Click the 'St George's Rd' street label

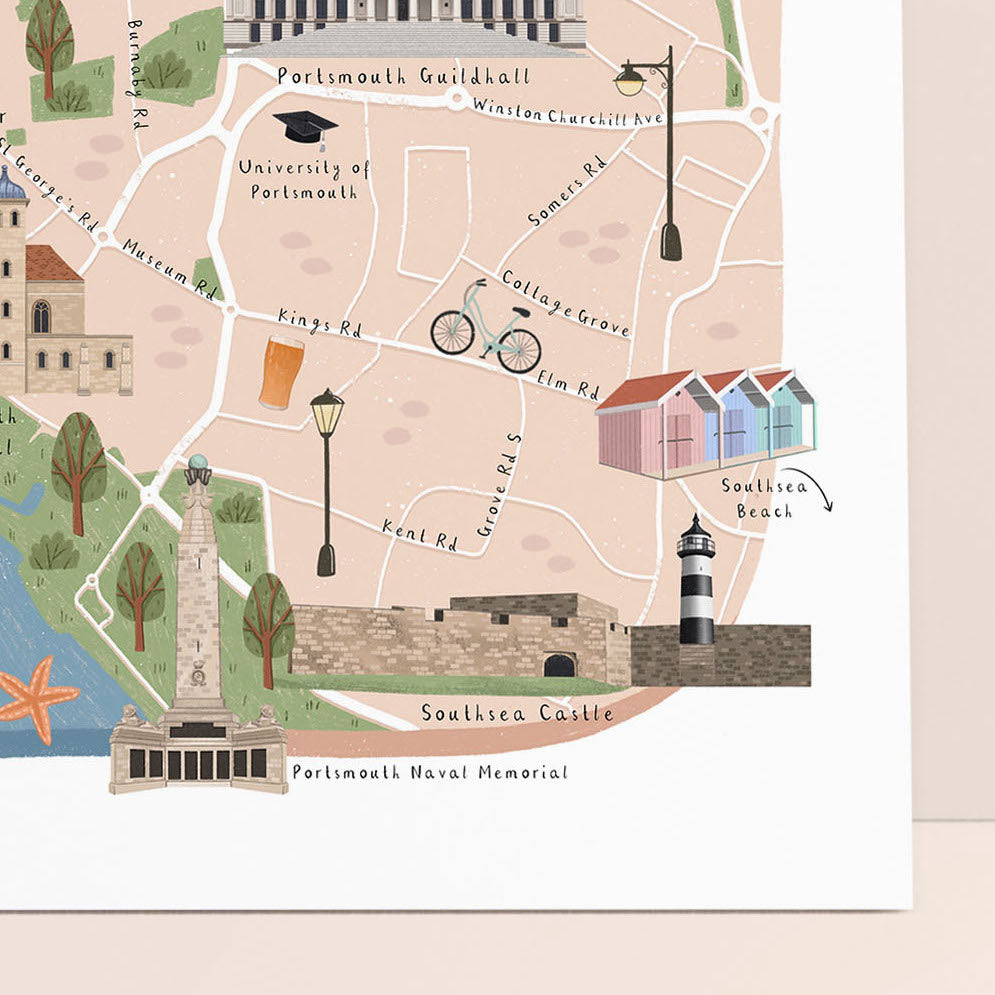[48, 184]
